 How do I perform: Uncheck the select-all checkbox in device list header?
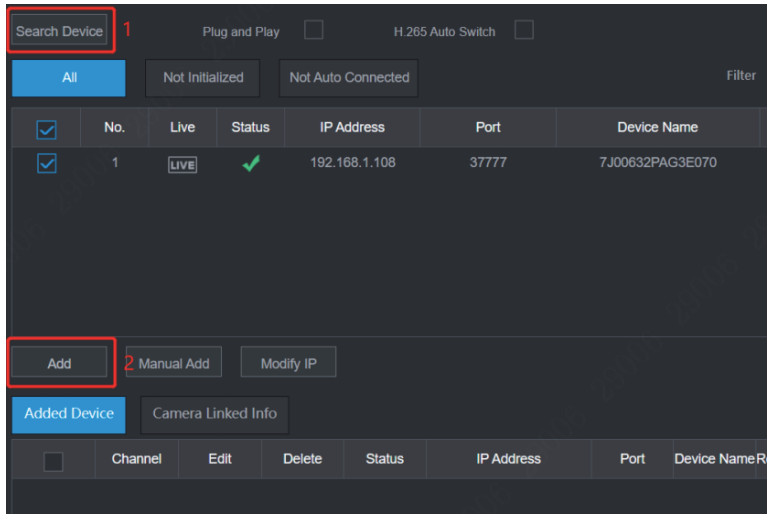coord(46,129)
